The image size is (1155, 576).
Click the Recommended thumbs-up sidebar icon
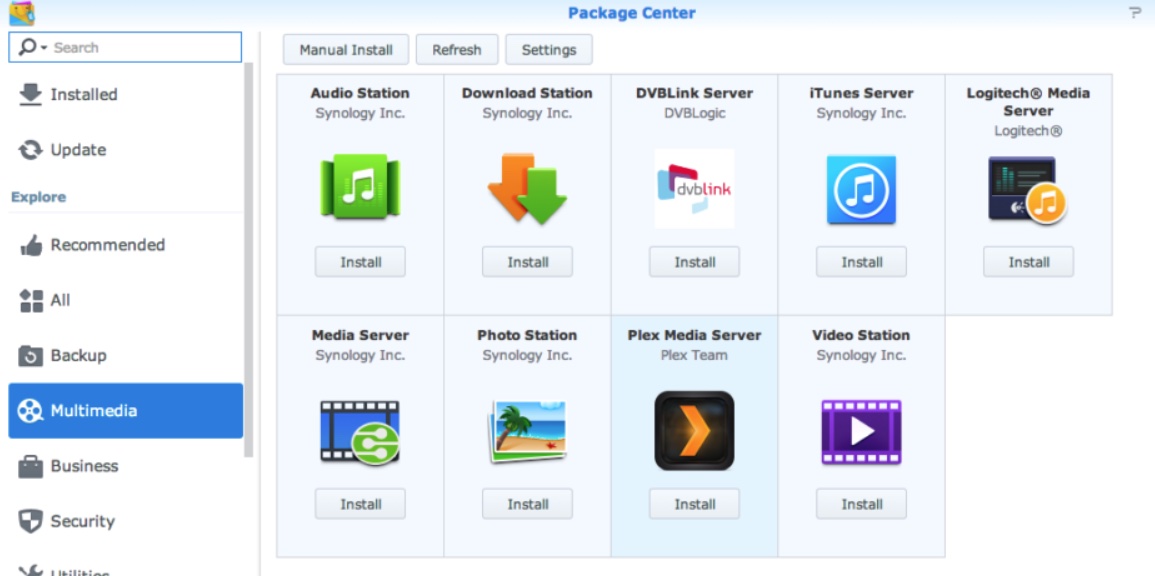click(30, 245)
